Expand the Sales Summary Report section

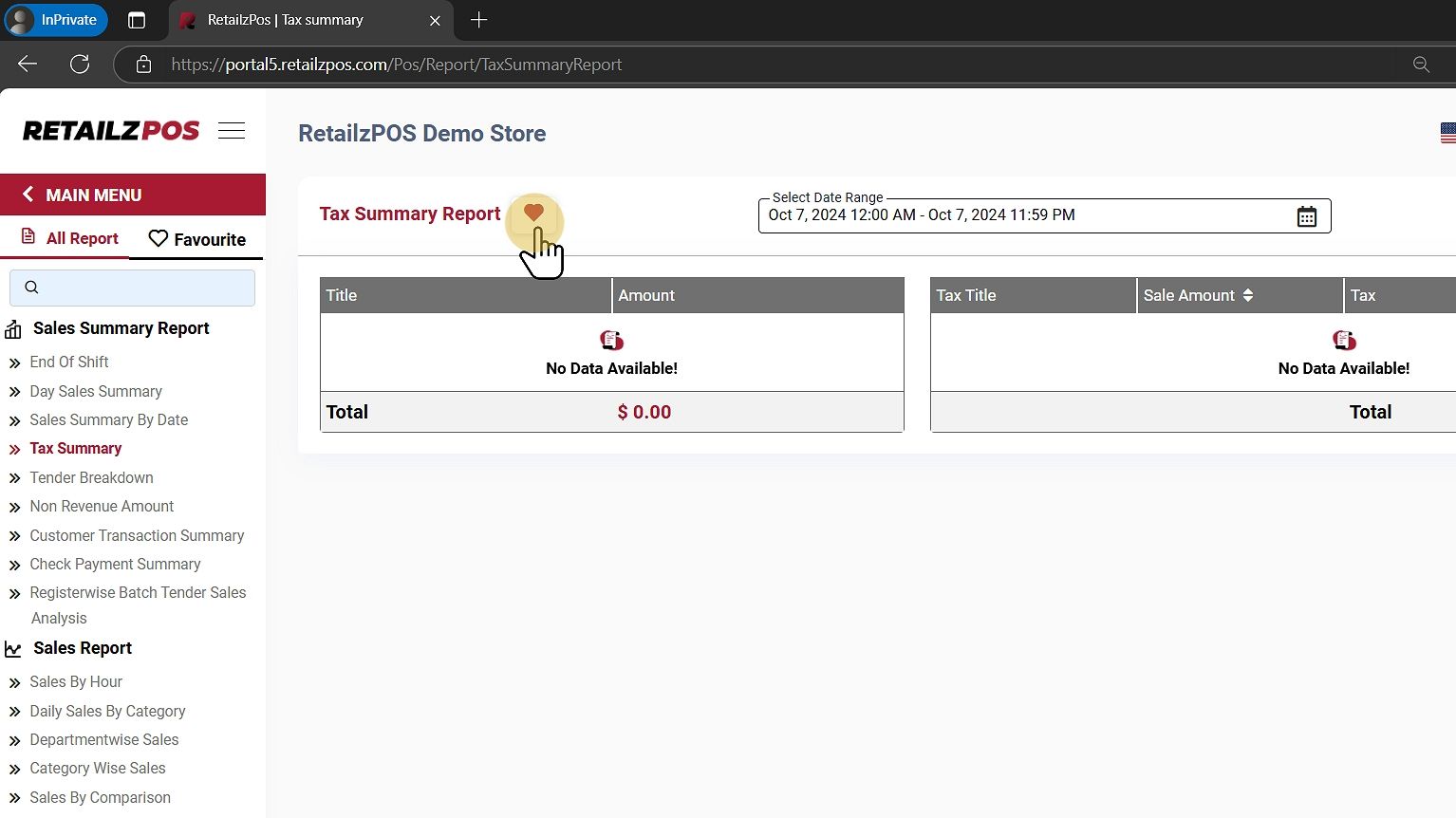[x=121, y=328]
